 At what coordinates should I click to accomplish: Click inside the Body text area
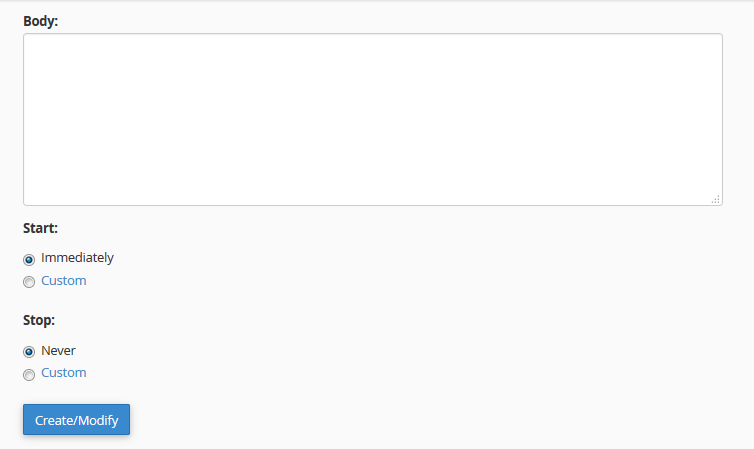373,119
